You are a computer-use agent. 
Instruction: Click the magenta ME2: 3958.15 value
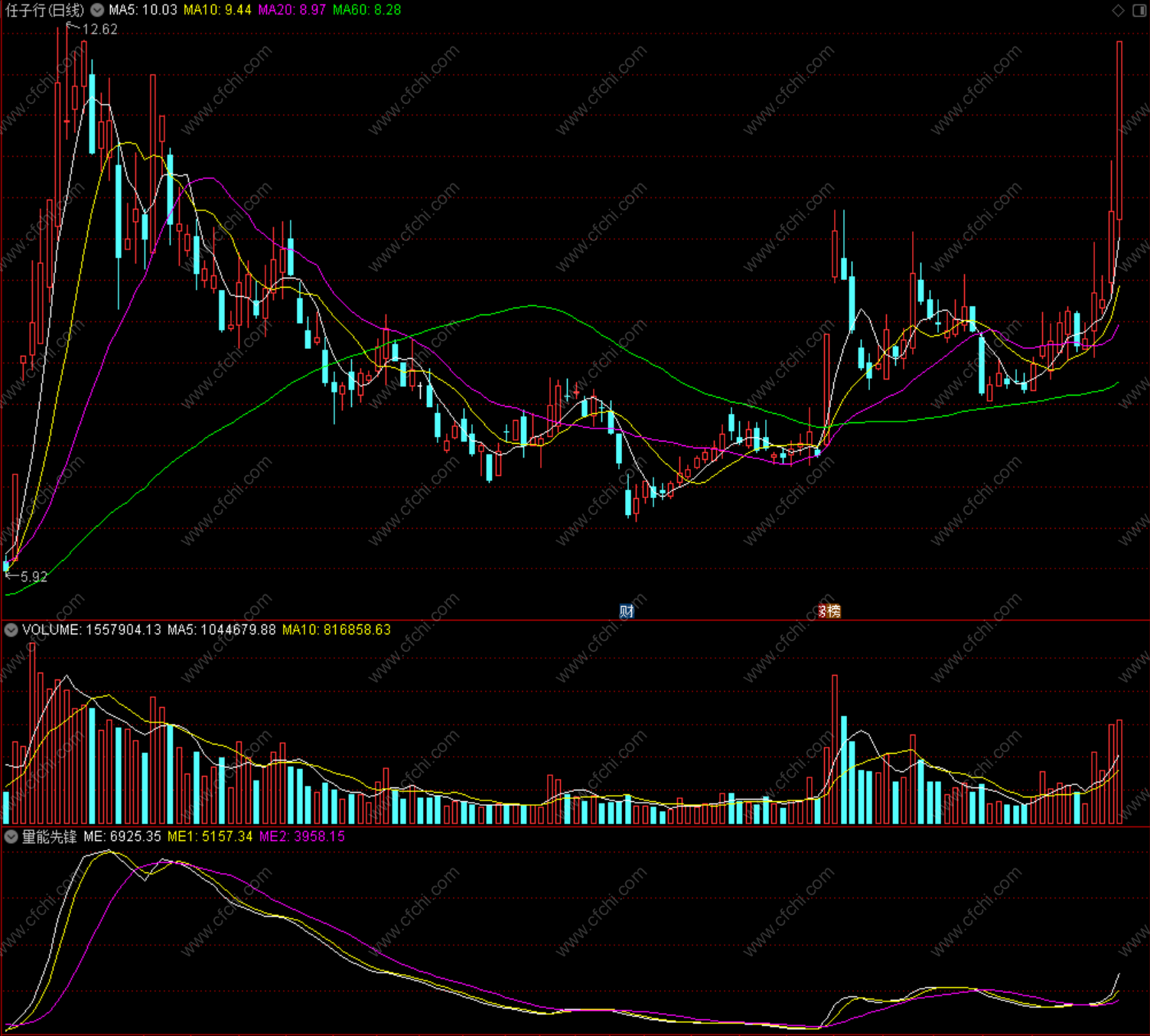click(x=301, y=836)
